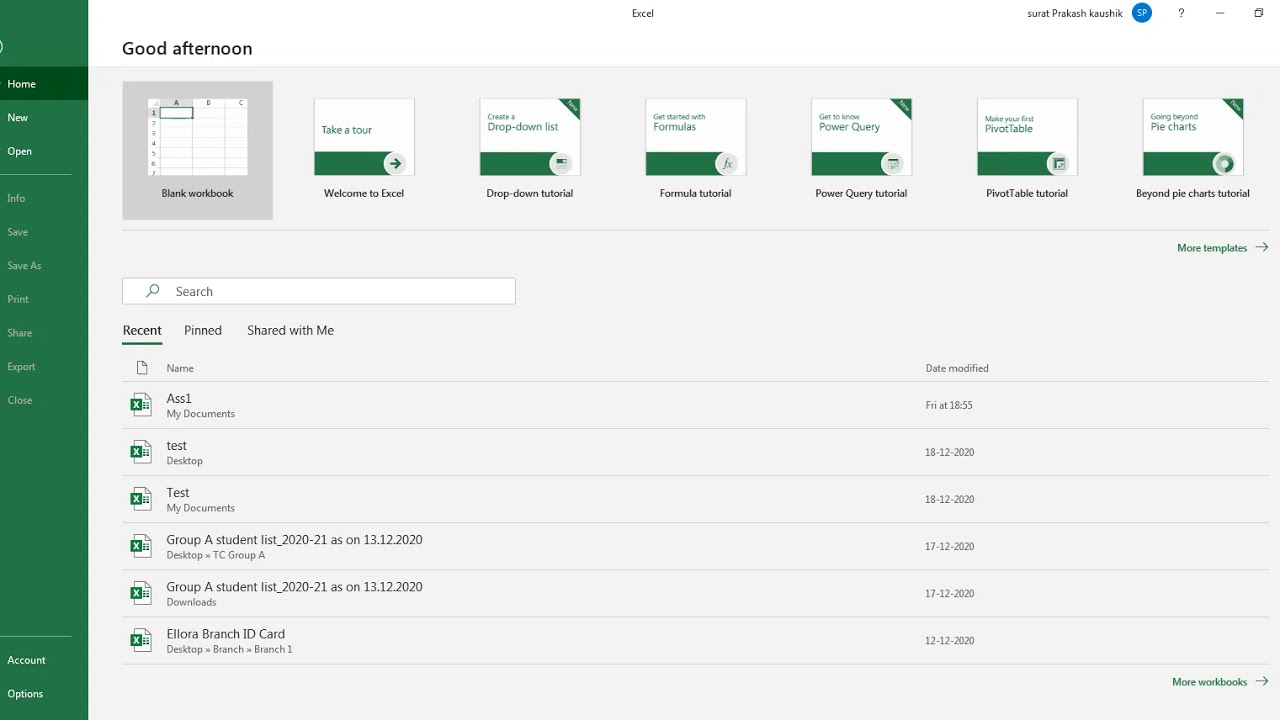Open Options in the sidebar
Image resolution: width=1280 pixels, height=720 pixels.
click(44, 694)
